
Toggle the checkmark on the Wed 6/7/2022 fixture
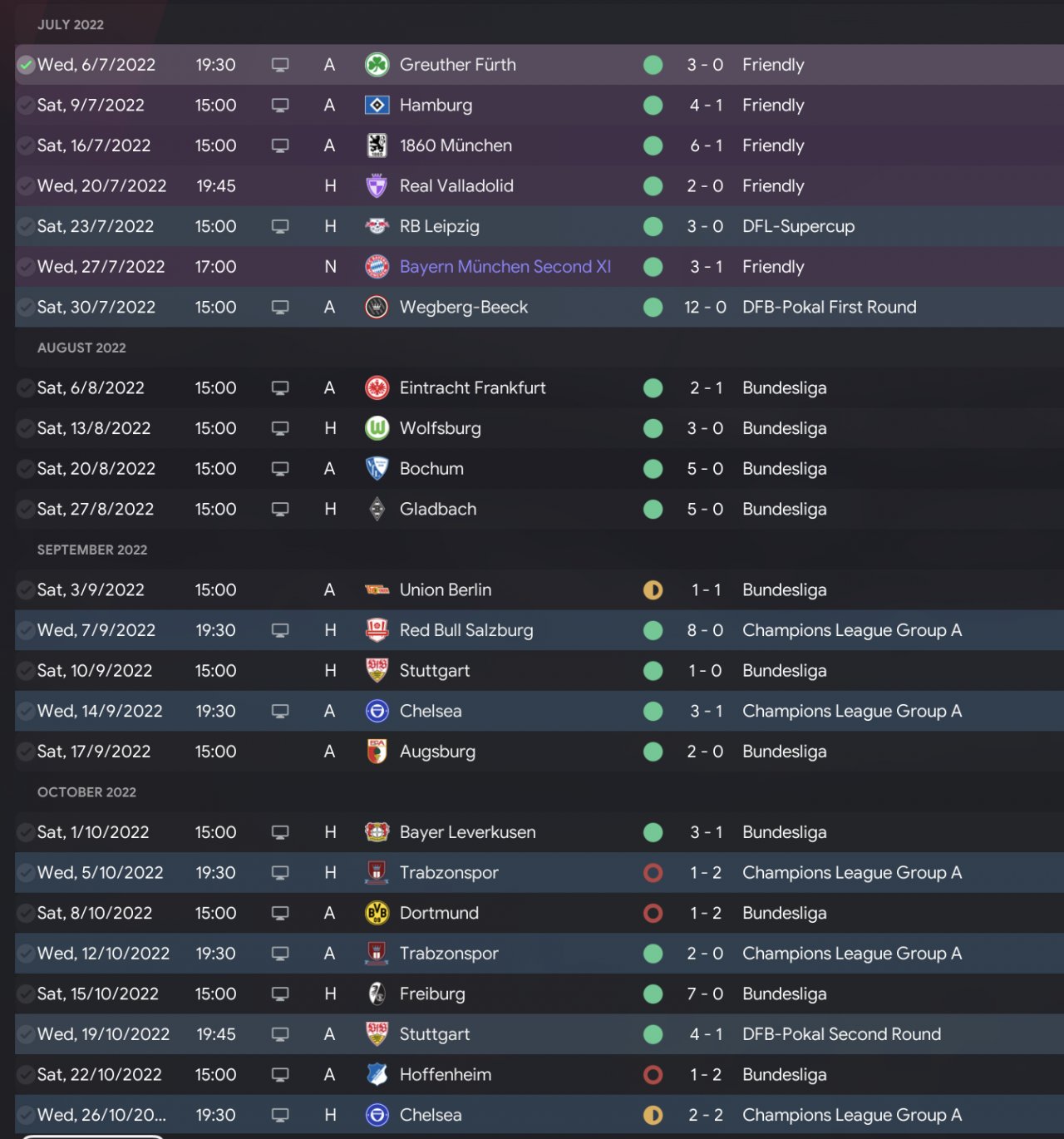(26, 65)
